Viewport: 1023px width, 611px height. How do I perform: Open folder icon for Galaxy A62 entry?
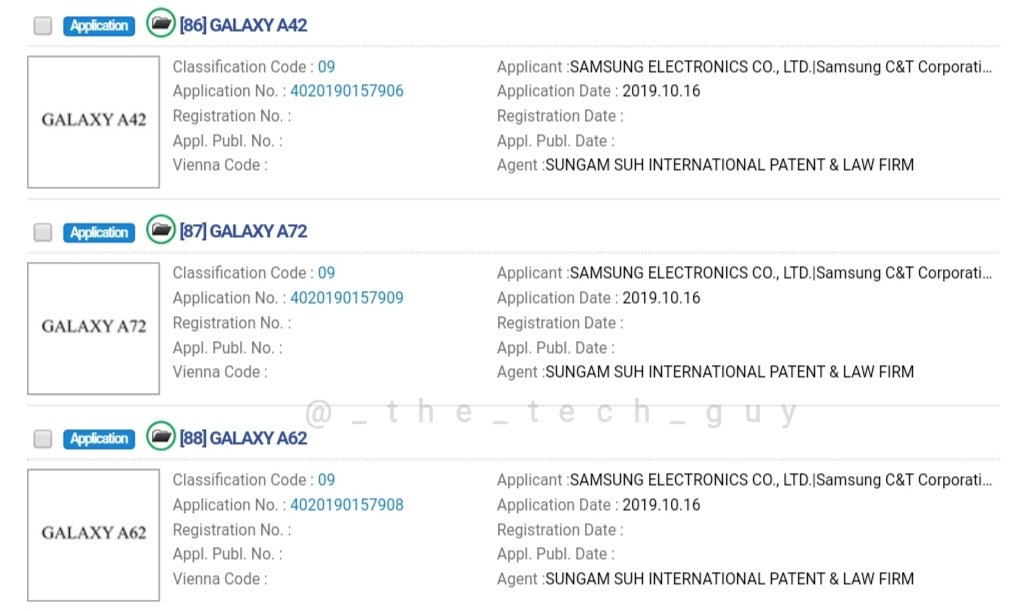[161, 437]
